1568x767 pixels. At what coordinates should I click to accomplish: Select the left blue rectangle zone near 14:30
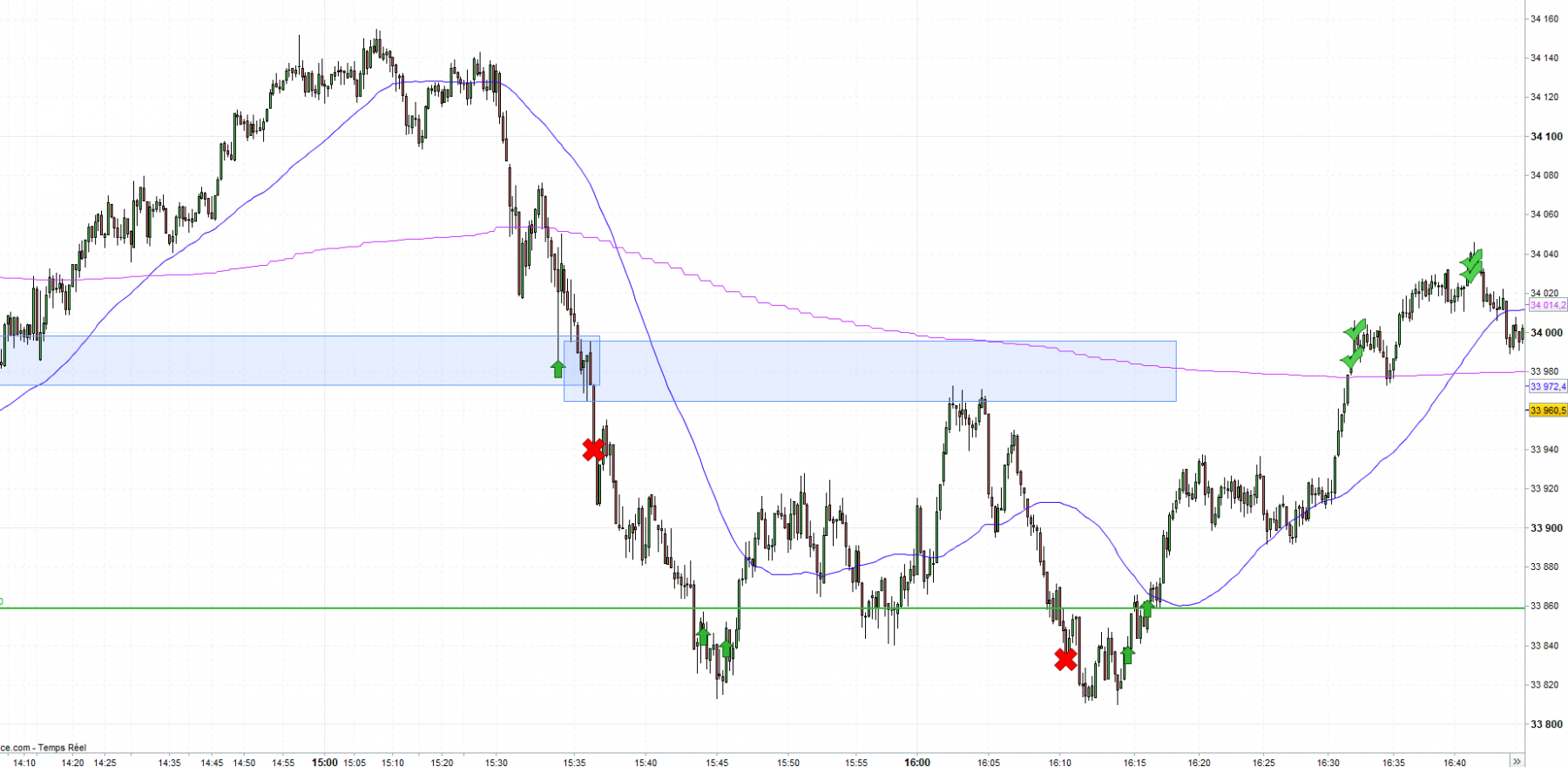300,361
